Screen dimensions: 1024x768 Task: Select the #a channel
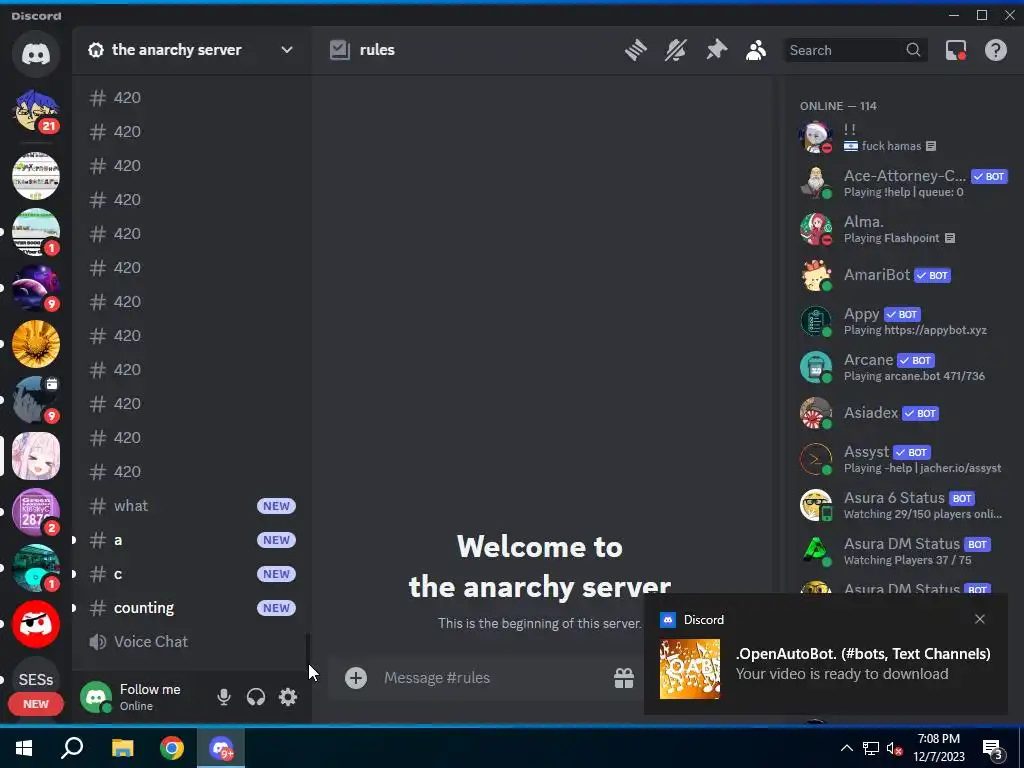192,539
